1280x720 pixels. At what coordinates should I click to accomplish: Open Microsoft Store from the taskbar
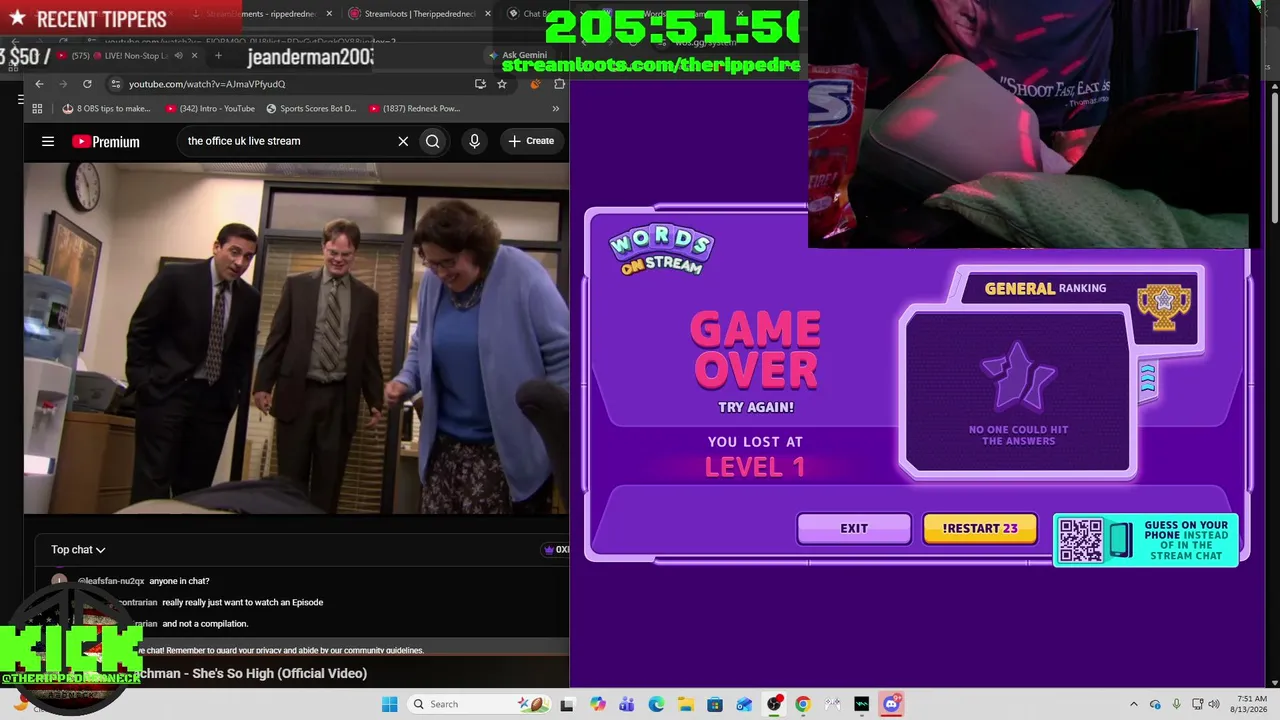point(715,704)
